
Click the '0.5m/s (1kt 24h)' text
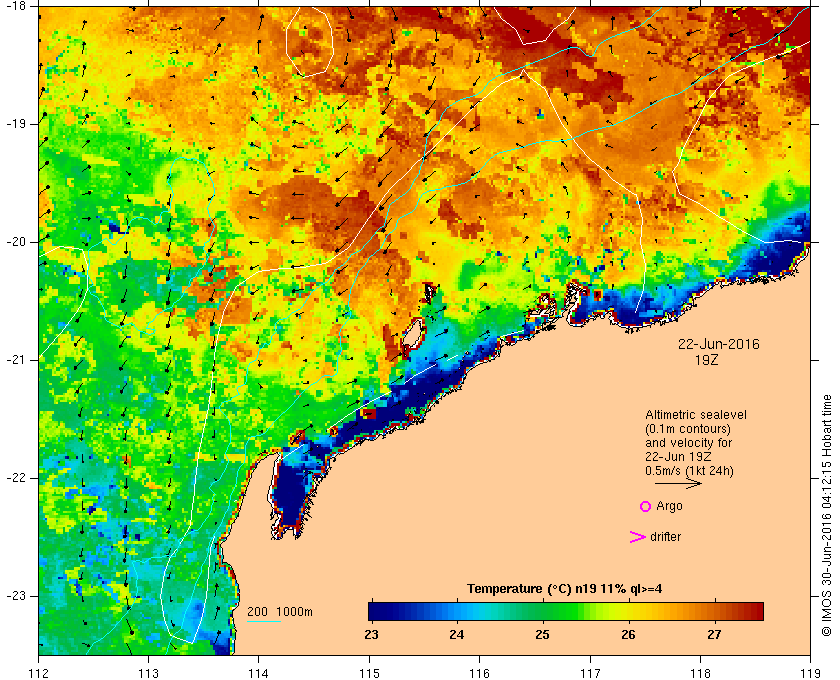tap(689, 471)
